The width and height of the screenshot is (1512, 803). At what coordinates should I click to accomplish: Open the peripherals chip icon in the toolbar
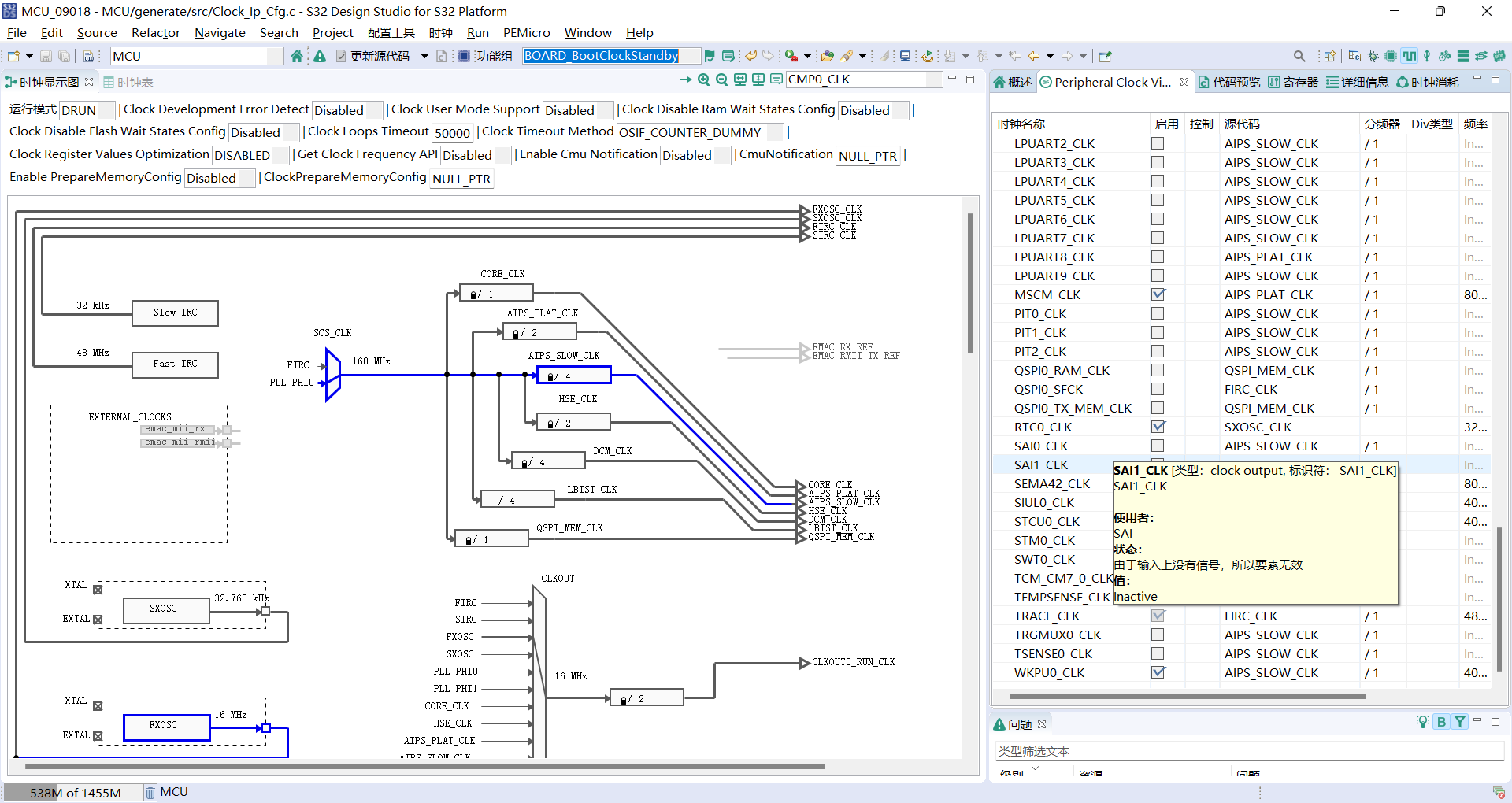(x=1391, y=57)
